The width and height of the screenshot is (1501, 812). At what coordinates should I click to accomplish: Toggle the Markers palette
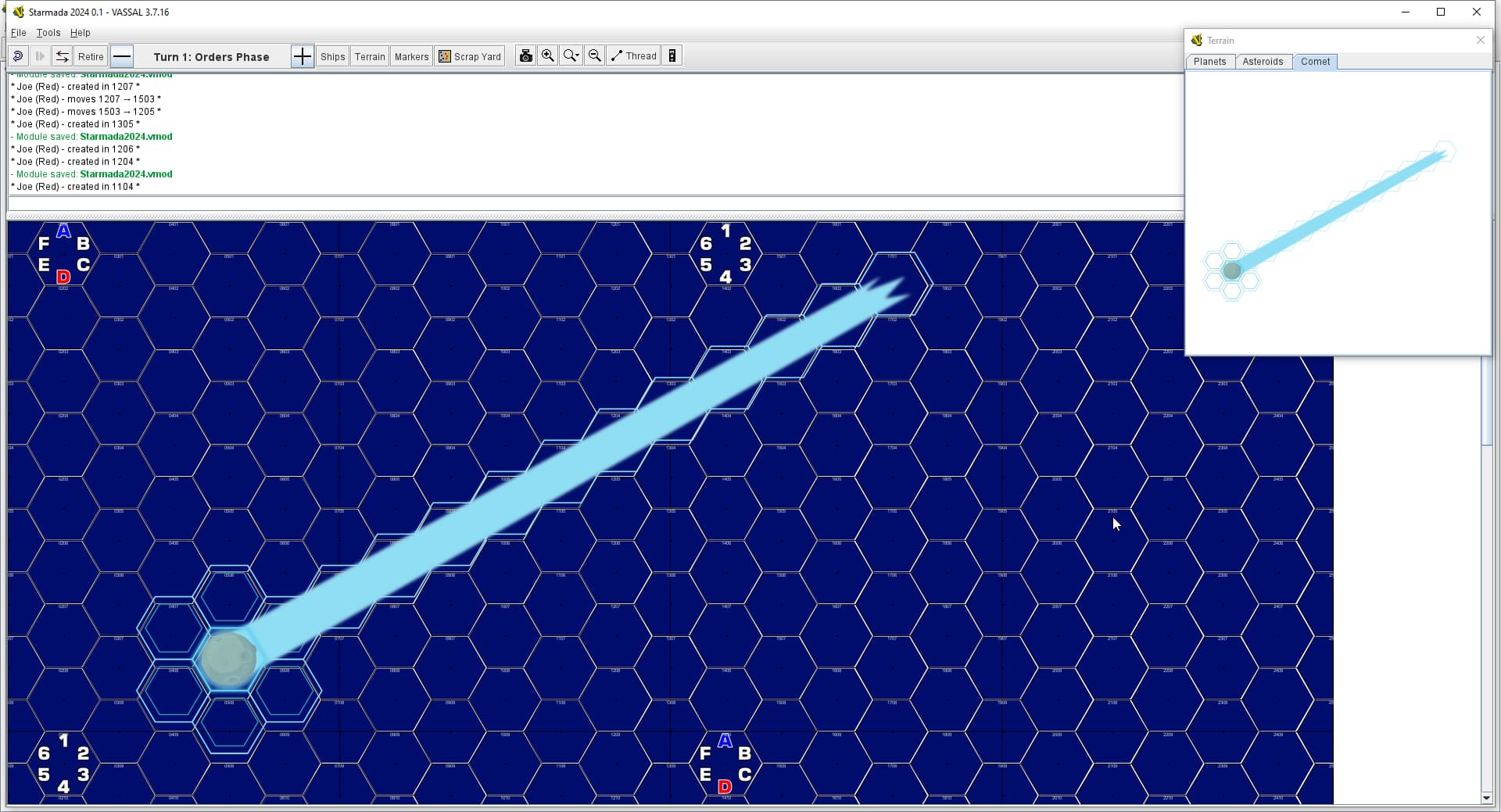pyautogui.click(x=411, y=56)
